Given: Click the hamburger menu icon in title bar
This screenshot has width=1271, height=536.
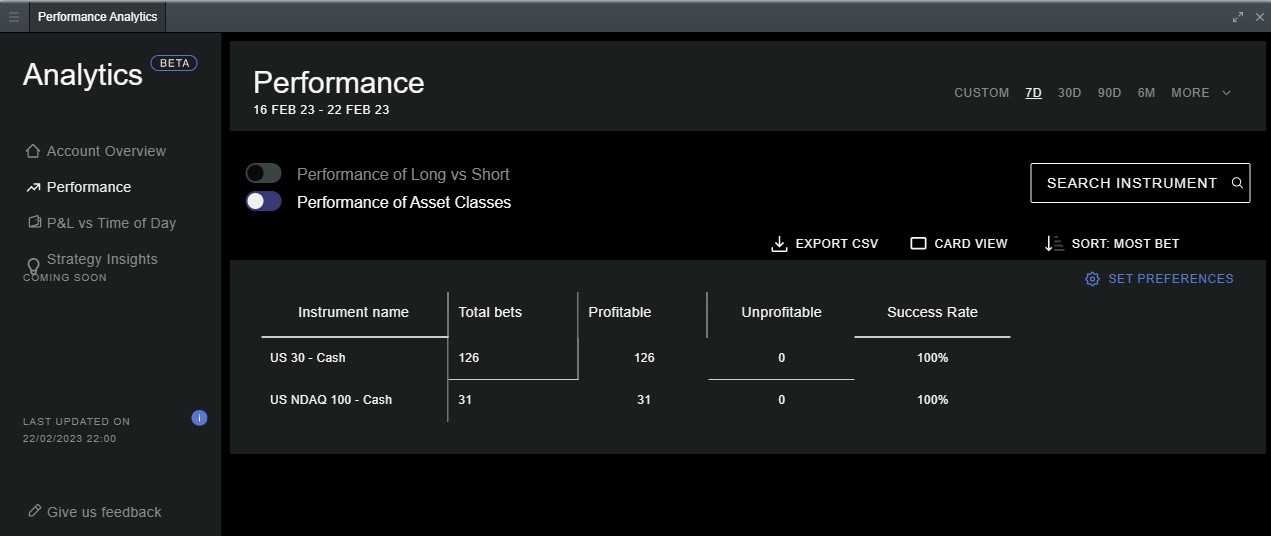Looking at the screenshot, I should coord(14,17).
